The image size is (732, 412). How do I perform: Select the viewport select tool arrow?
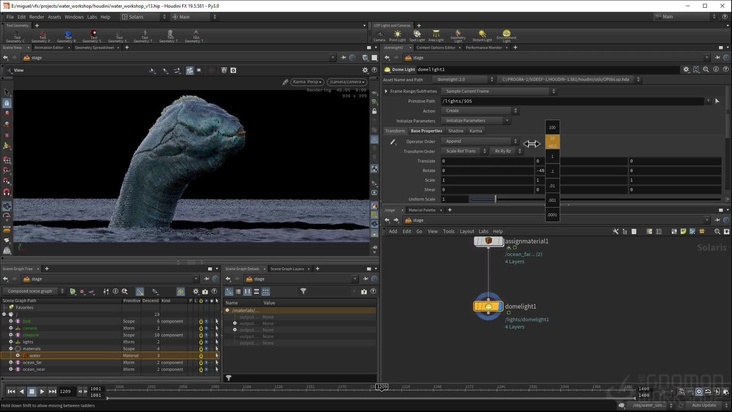click(x=7, y=92)
